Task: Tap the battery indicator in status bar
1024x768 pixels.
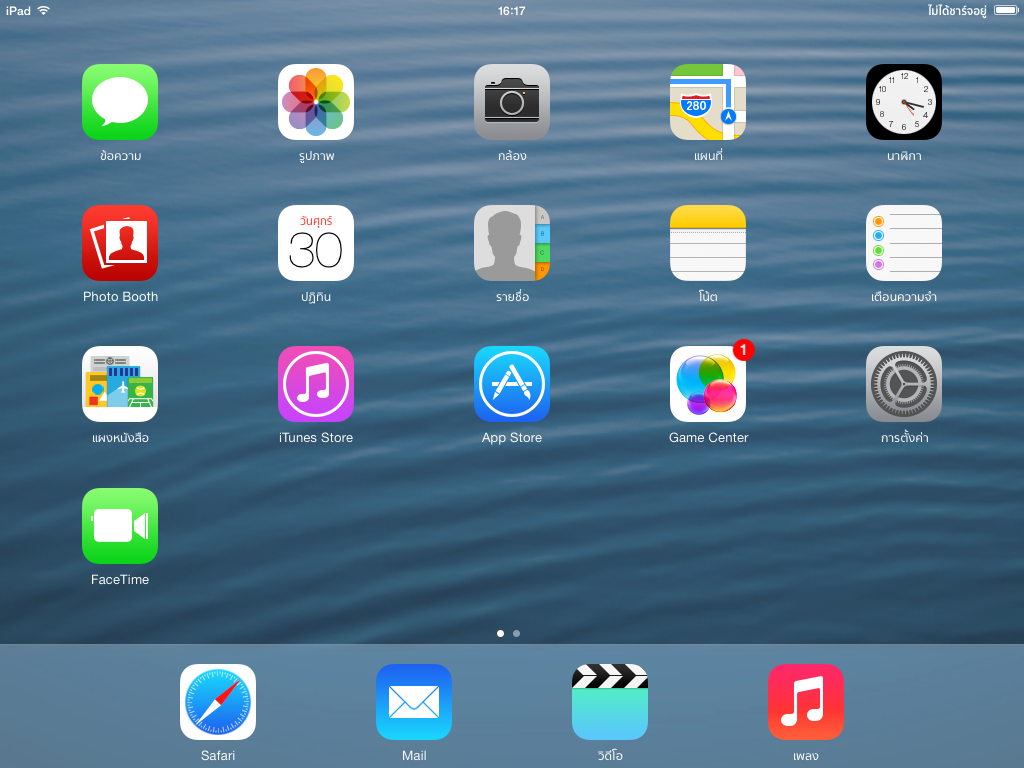Action: click(1006, 10)
